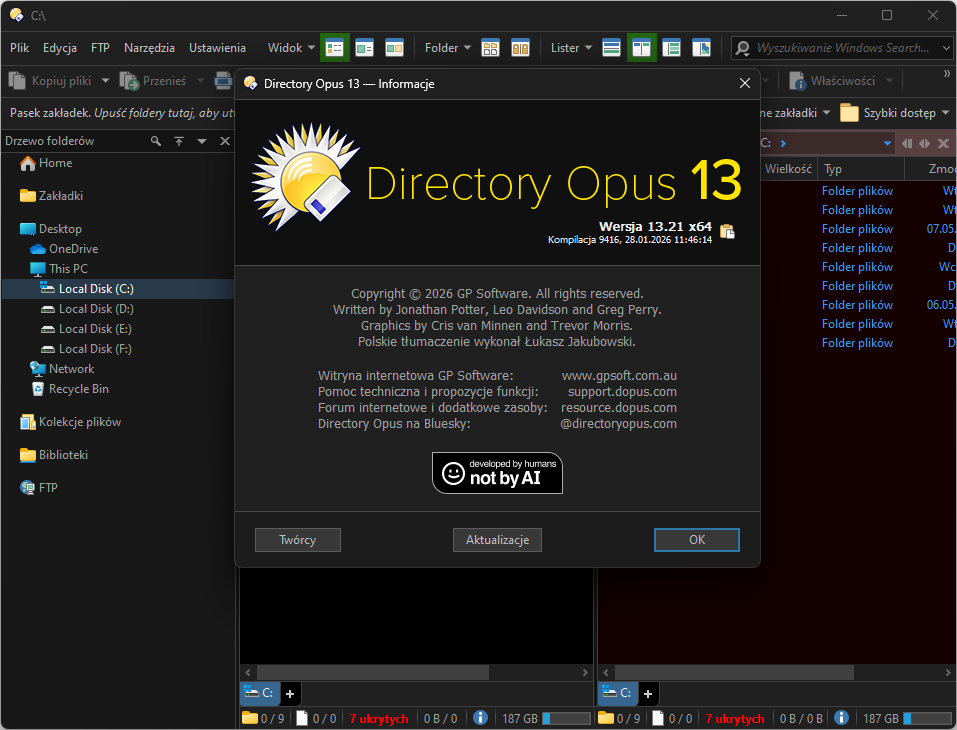
Task: Open the Folder dropdown
Action: coord(448,48)
